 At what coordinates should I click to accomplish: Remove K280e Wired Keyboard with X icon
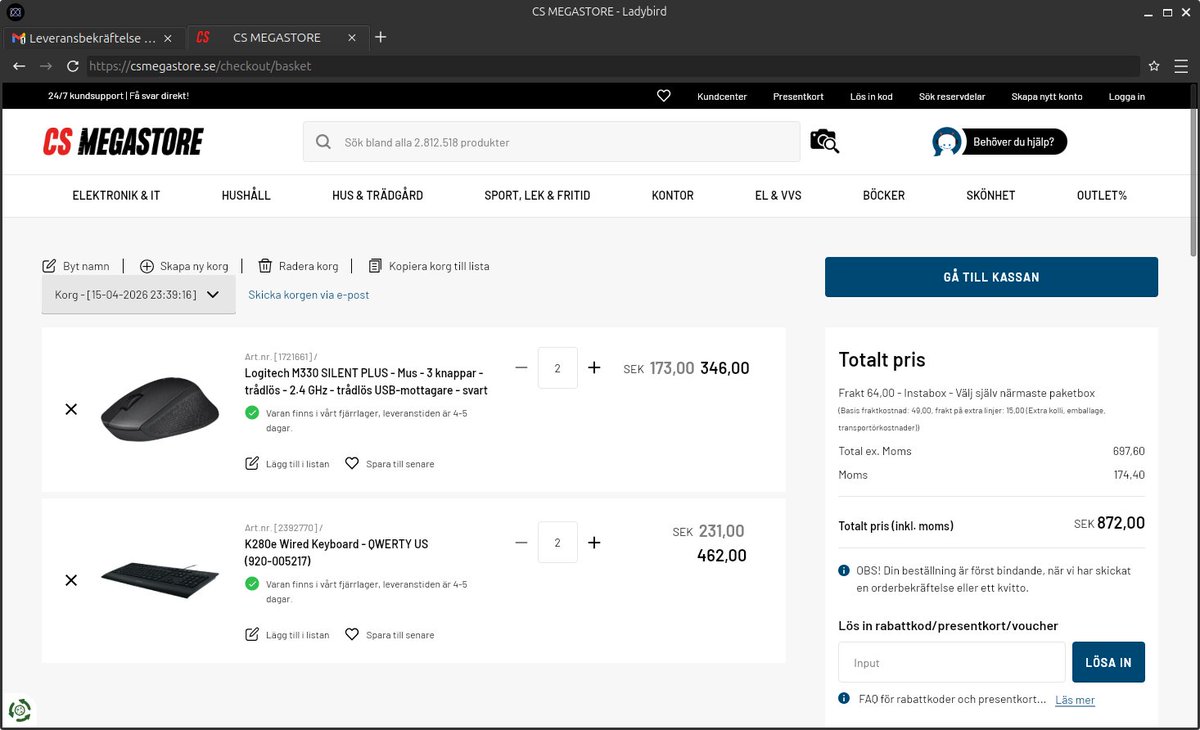click(x=71, y=580)
